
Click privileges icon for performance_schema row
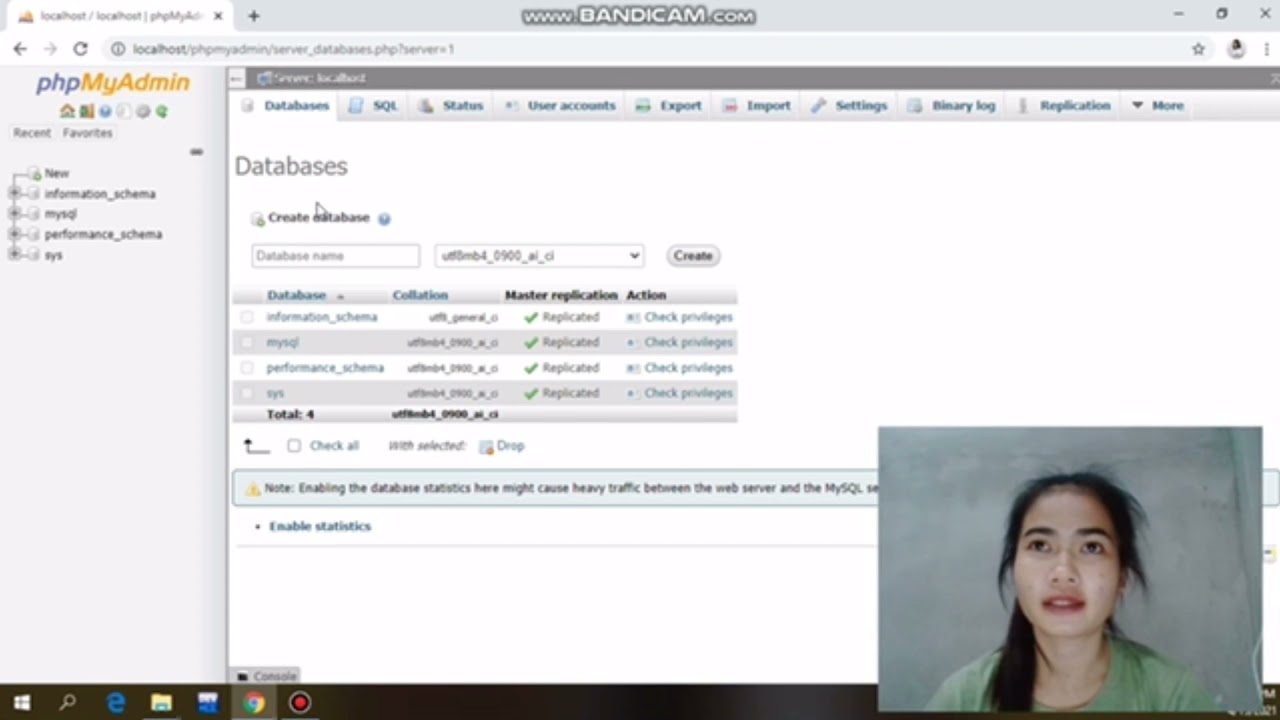click(x=632, y=368)
